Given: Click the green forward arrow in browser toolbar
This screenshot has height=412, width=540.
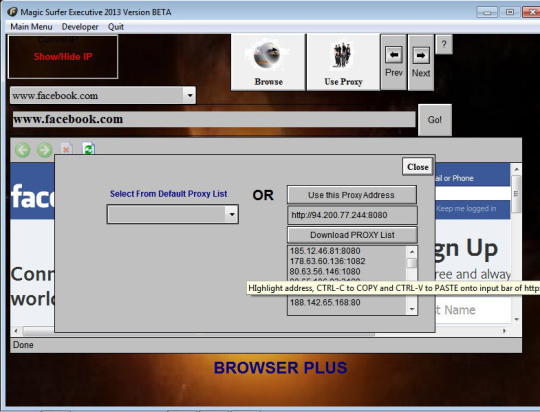Looking at the screenshot, I should [45, 150].
